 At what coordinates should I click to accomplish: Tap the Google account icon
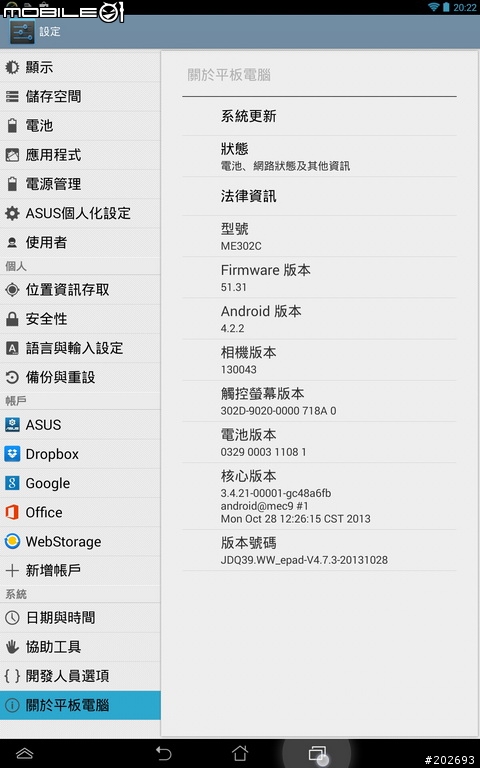(12, 483)
